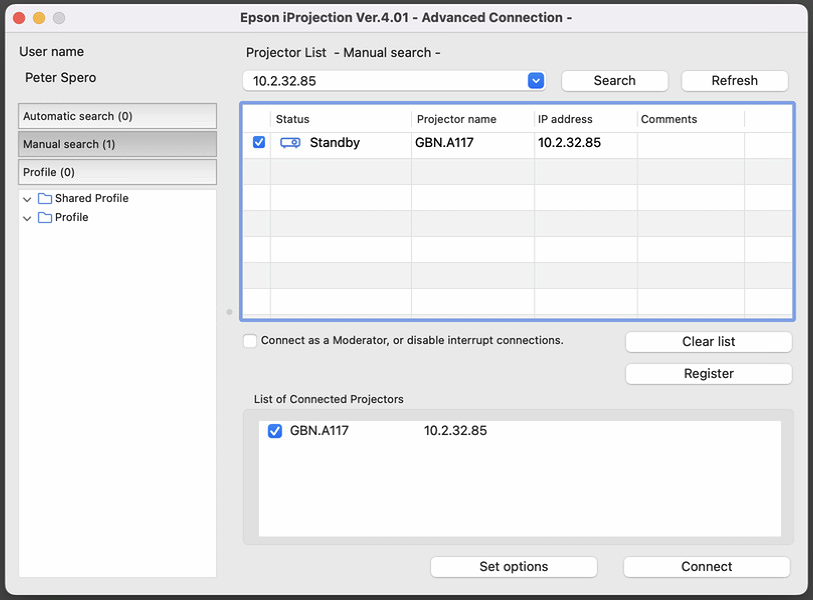The image size is (813, 600).
Task: Click the Comments column header
Action: tap(691, 119)
